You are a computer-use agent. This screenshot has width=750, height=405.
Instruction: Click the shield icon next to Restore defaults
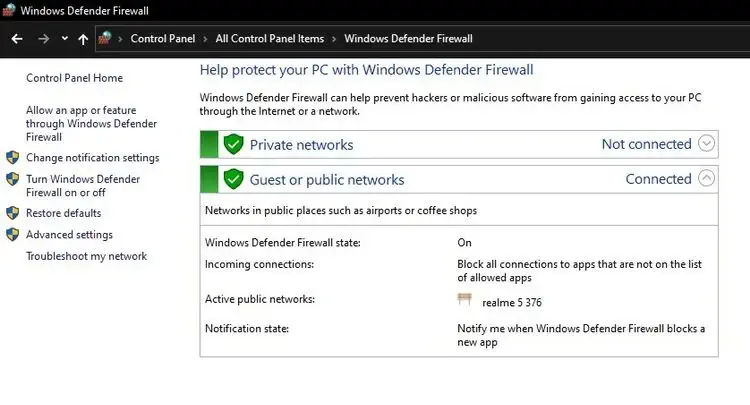(x=13, y=213)
